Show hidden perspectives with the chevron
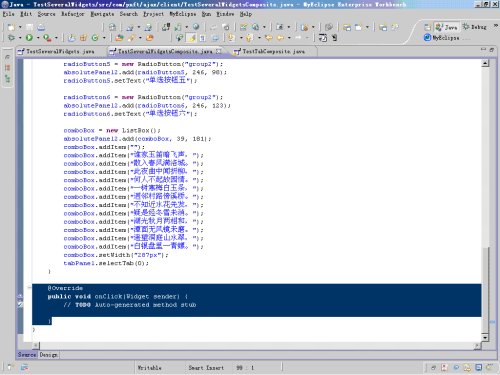Image resolution: width=500 pixels, height=375 pixels. 496,26
